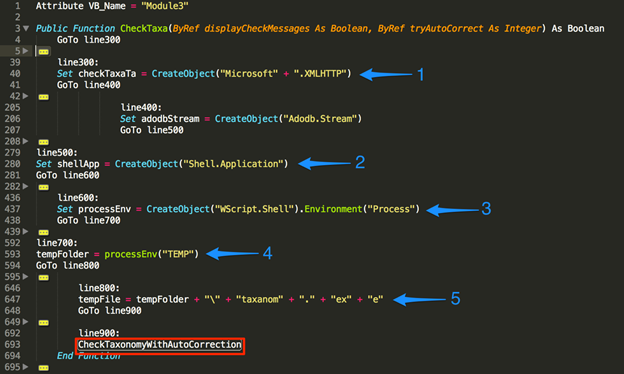Screen dimensions: 624x374
Task: Click the shellApp variable name
Action: [78, 164]
